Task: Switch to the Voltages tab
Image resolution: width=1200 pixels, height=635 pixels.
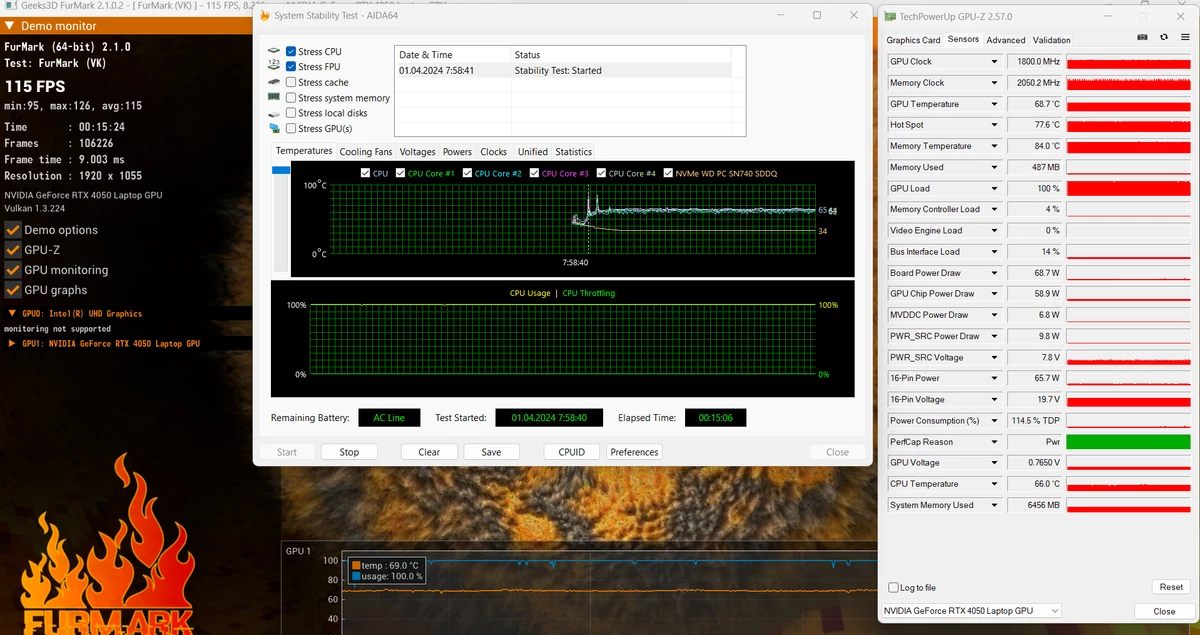Action: tap(417, 152)
